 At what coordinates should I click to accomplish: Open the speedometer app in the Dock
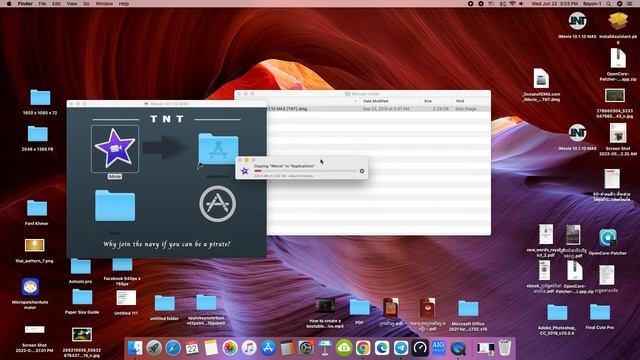pos(420,348)
